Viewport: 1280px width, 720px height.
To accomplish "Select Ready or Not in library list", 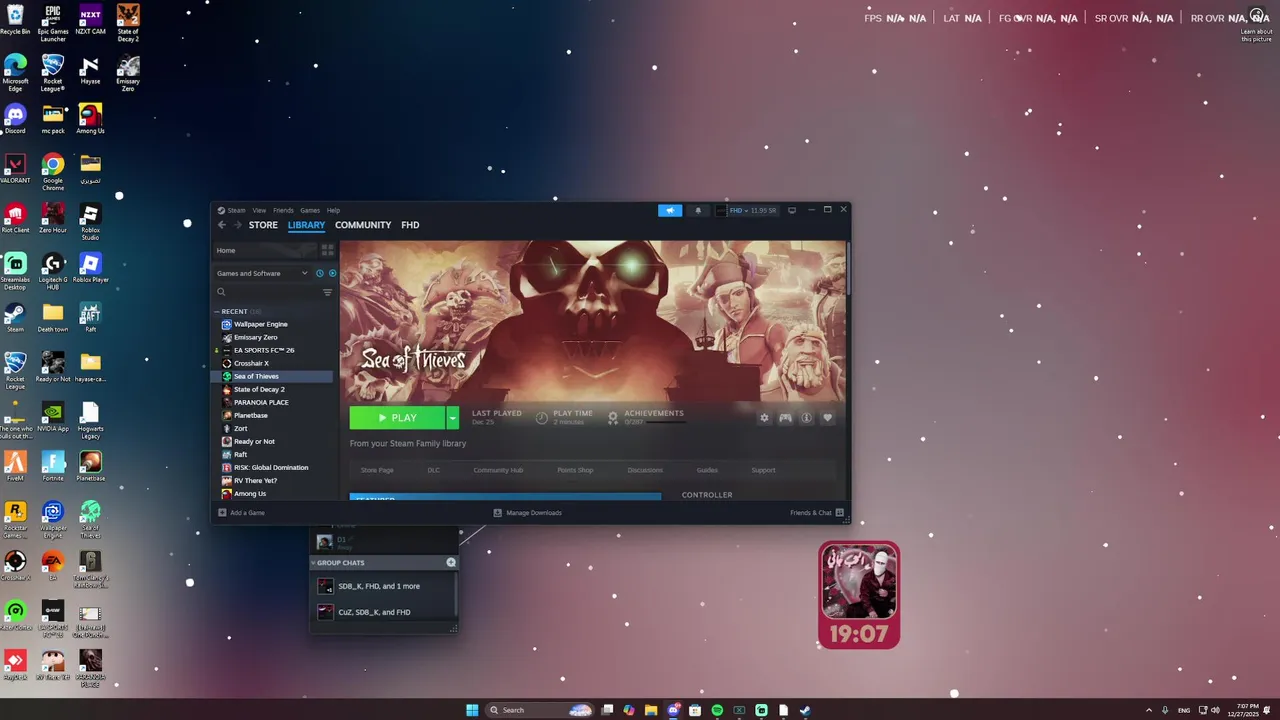I will pyautogui.click(x=254, y=441).
